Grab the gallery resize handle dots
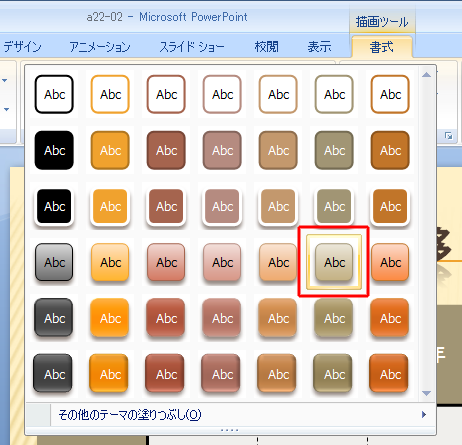Screen dimensions: 462x445 (229, 430)
